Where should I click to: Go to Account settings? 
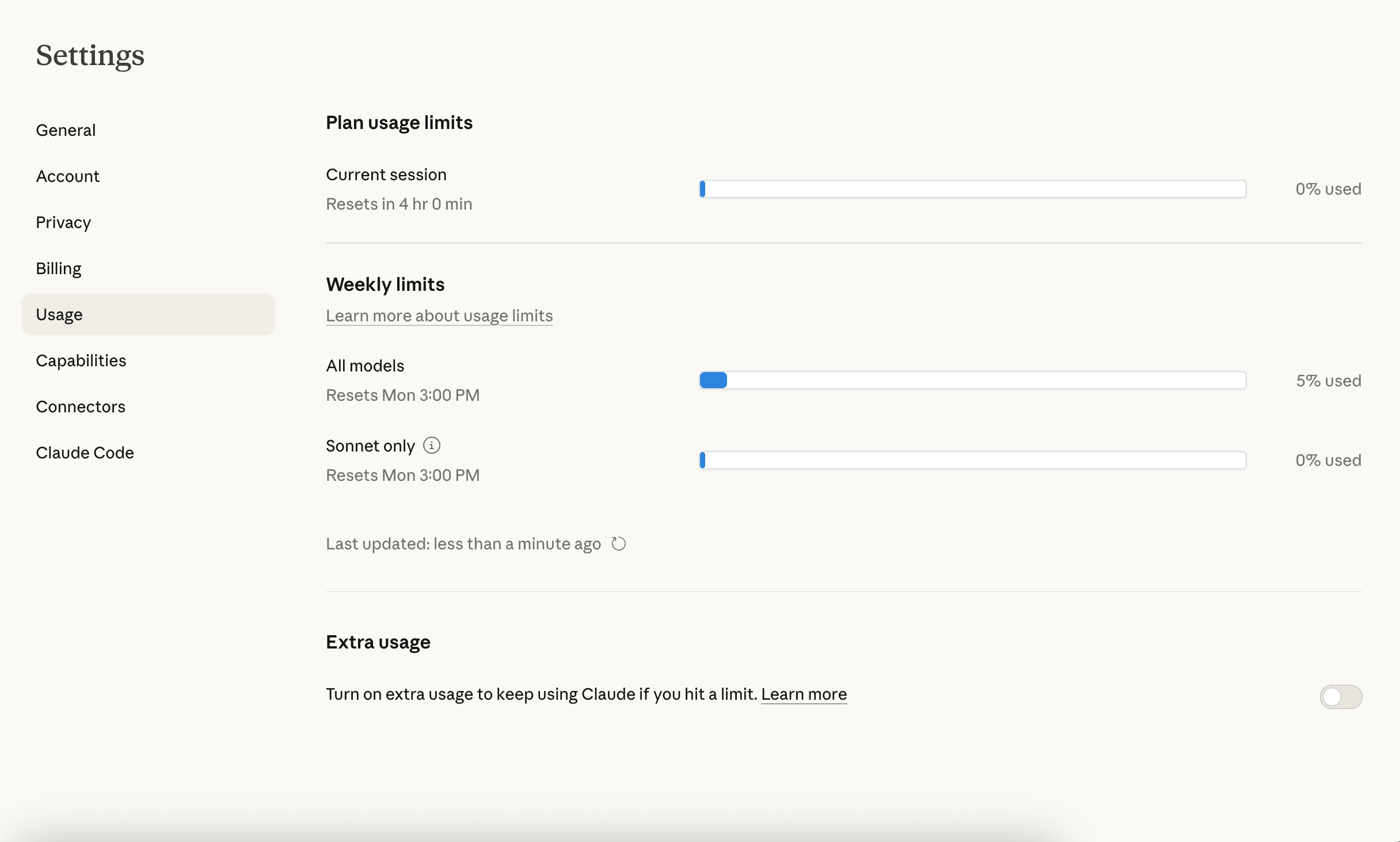[149, 176]
